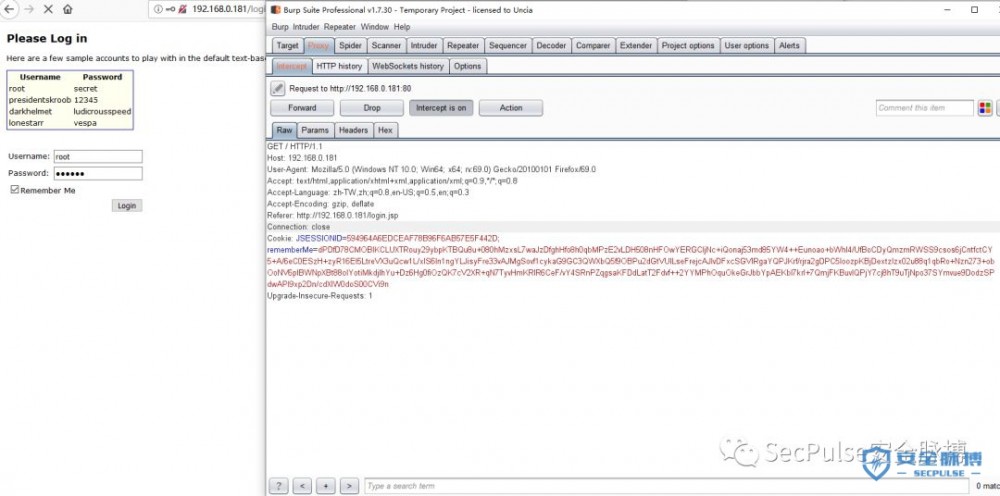Image resolution: width=1000 pixels, height=496 pixels.
Task: Switch to the Comparer tab
Action: 593,45
